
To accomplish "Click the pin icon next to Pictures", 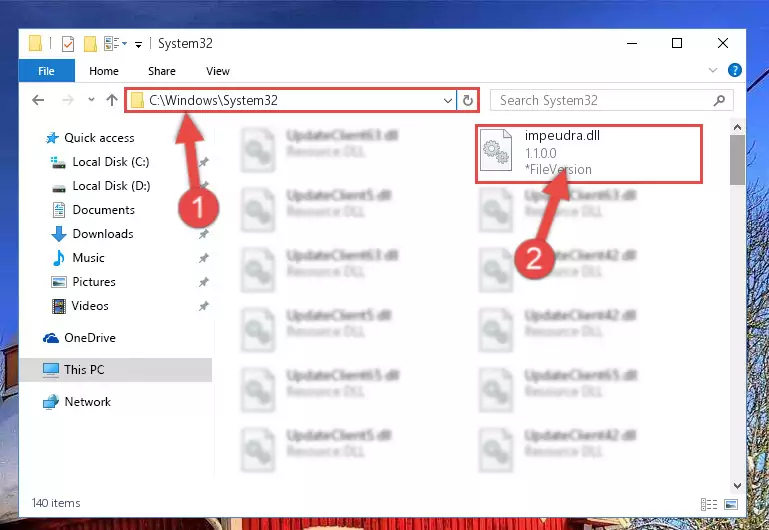I will [x=204, y=282].
